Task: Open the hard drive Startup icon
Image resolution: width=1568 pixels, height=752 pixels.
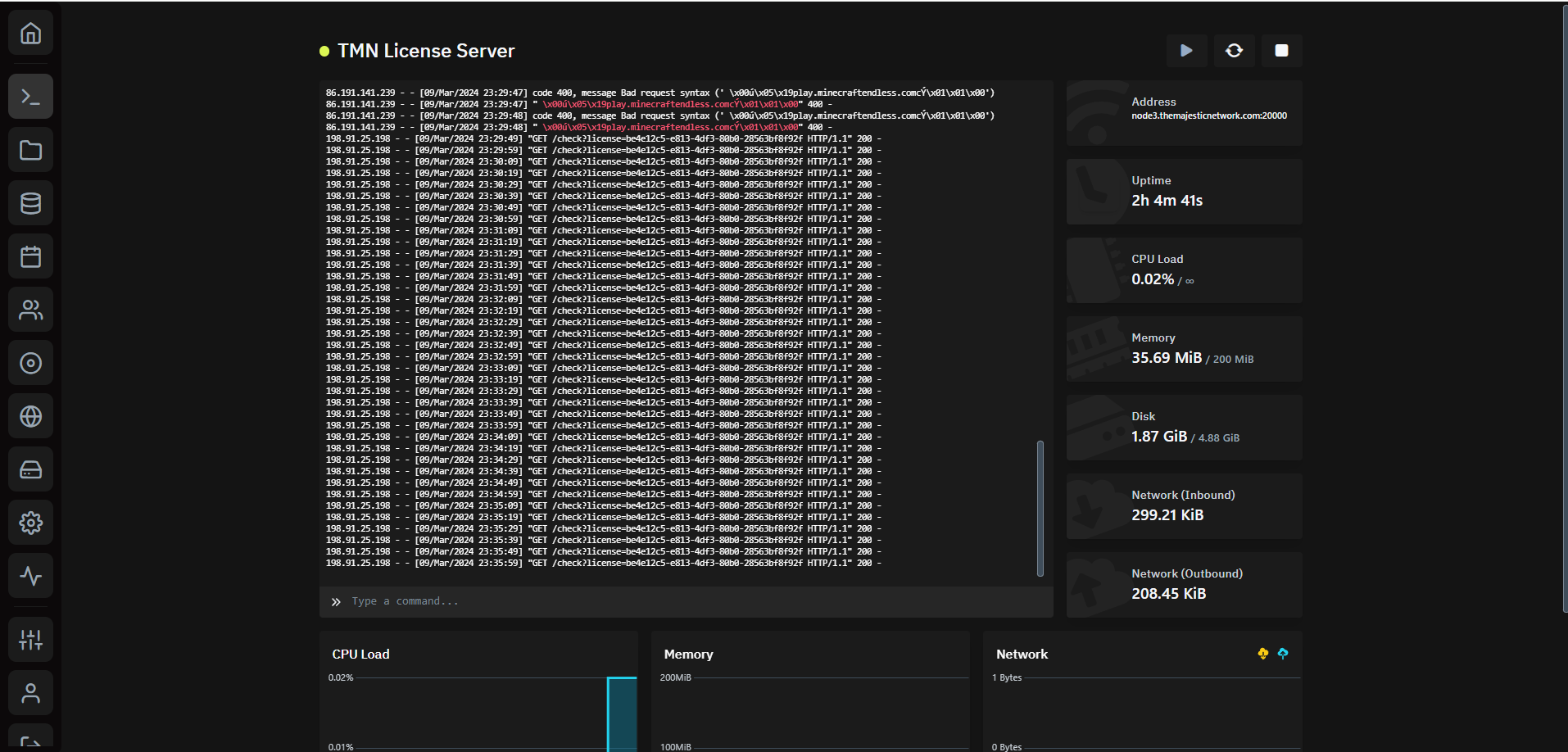Action: [31, 469]
